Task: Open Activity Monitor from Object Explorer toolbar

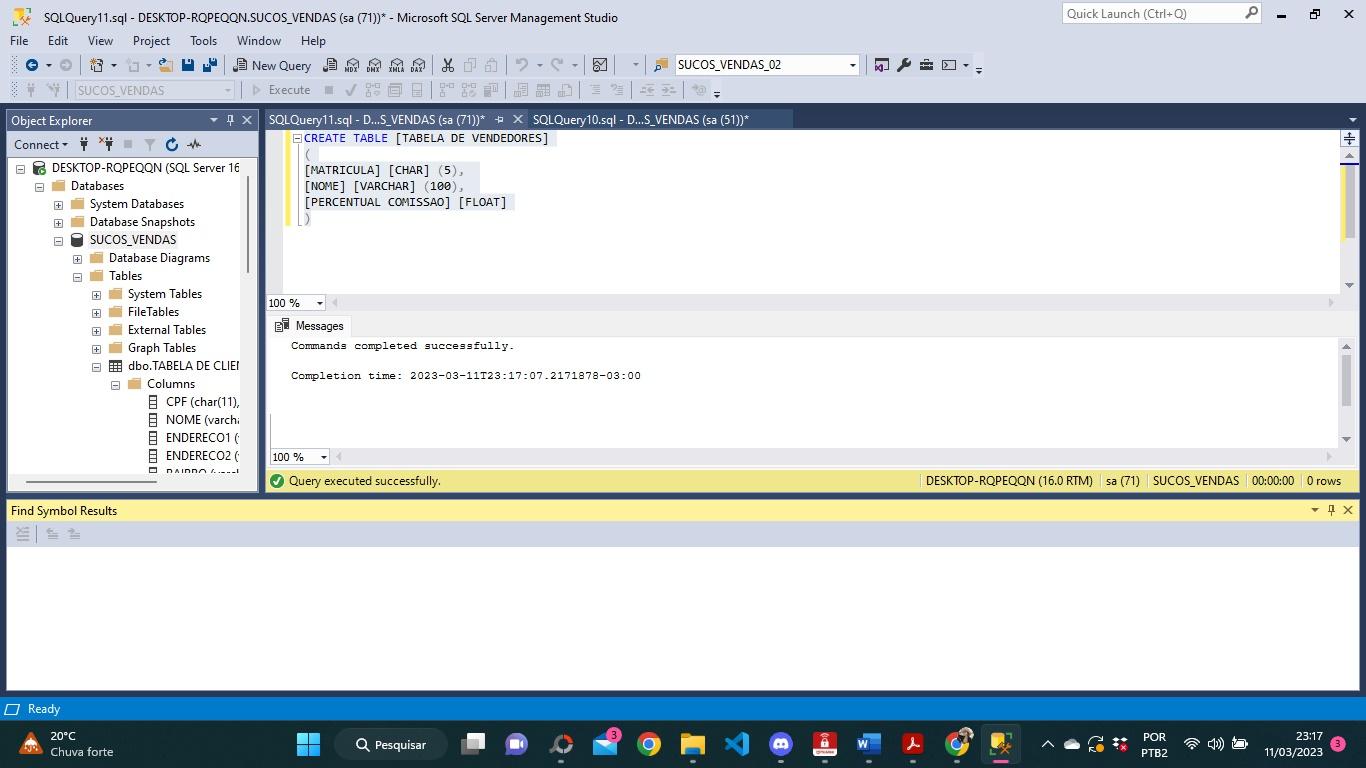Action: (x=194, y=144)
